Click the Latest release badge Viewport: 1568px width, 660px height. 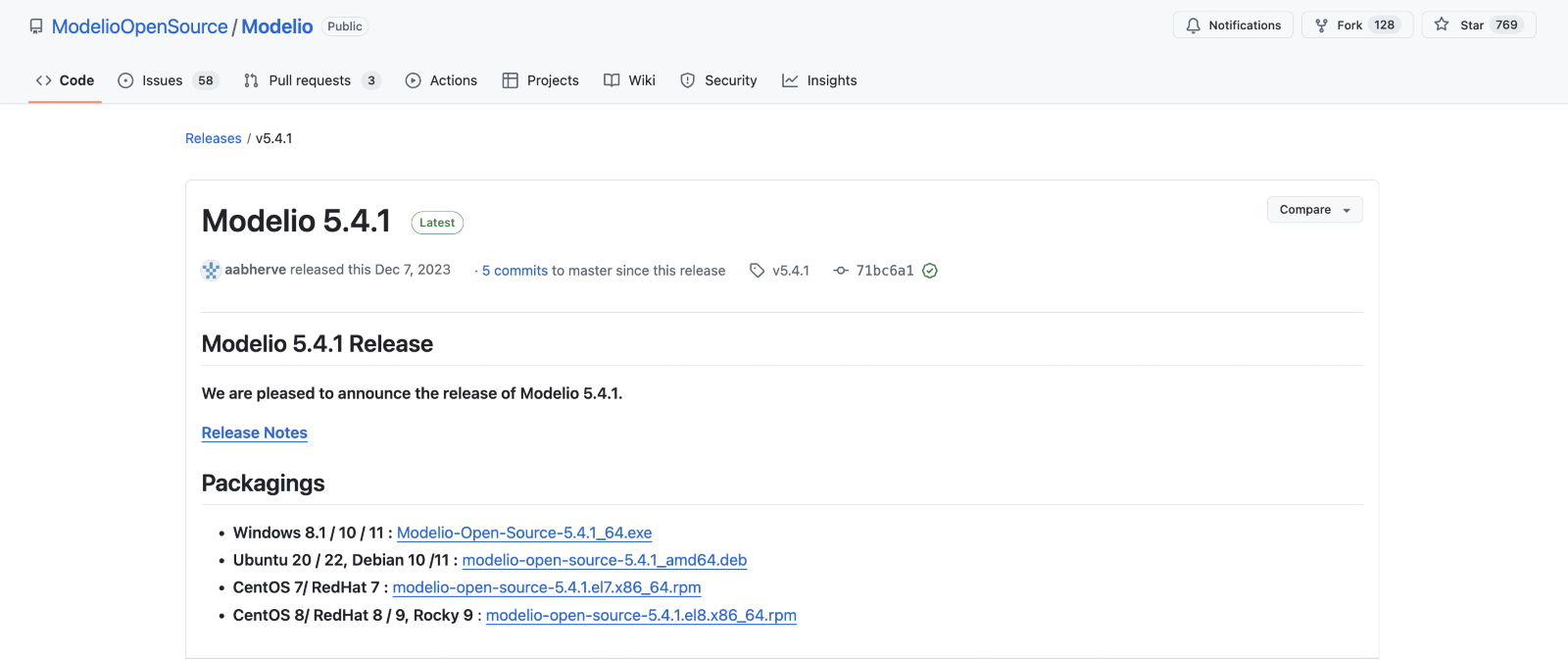point(437,223)
